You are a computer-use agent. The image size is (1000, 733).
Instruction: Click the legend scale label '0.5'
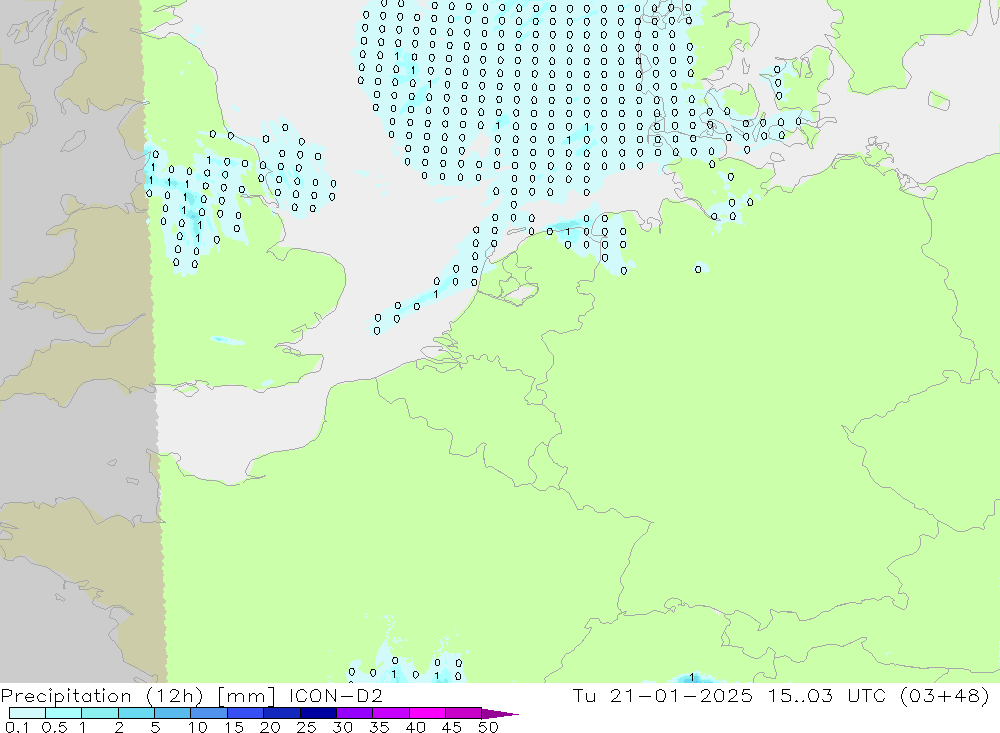click(54, 727)
